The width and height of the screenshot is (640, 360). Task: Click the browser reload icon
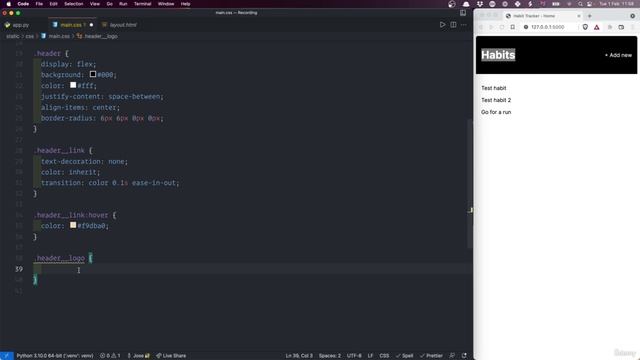pyautogui.click(x=502, y=27)
